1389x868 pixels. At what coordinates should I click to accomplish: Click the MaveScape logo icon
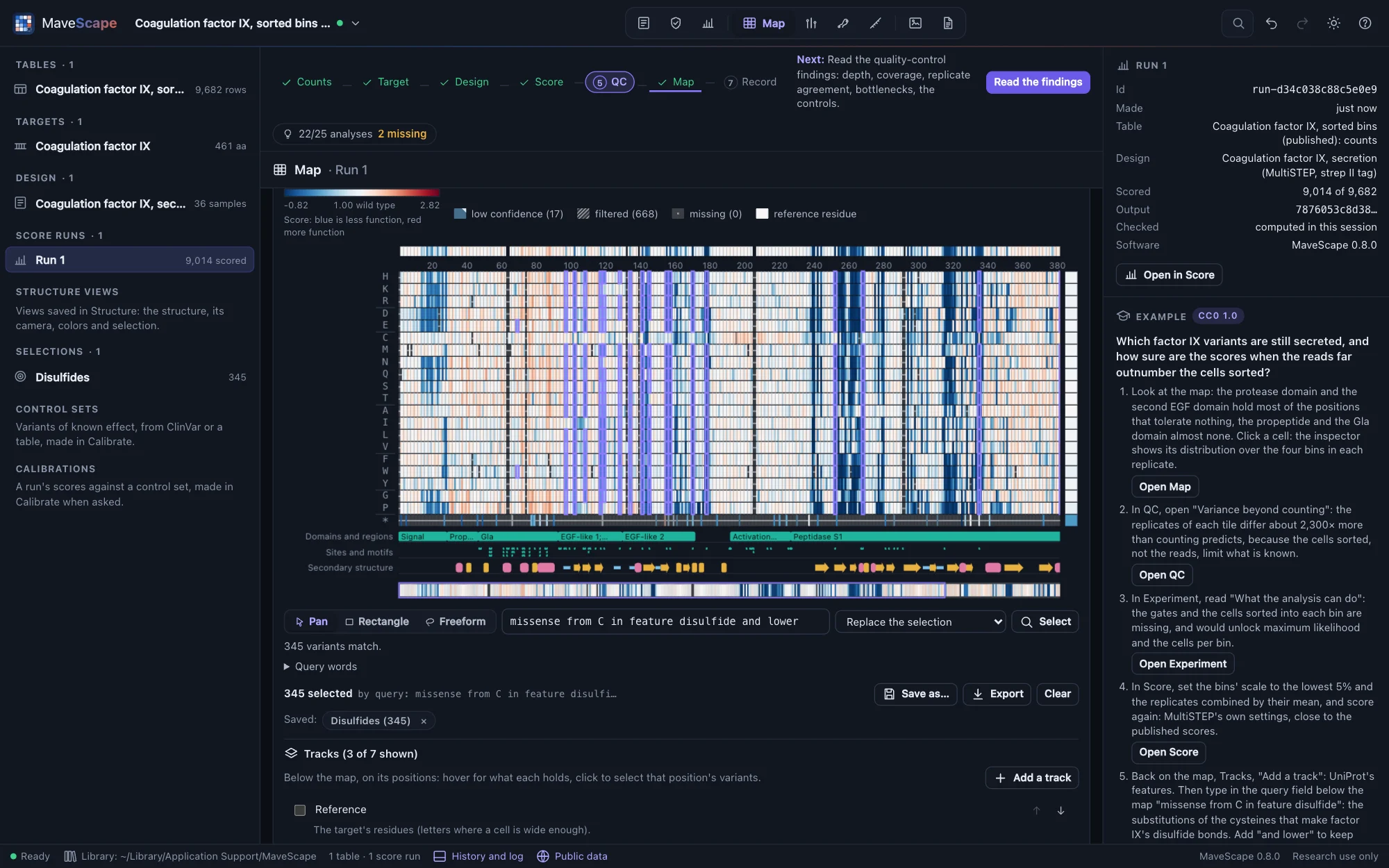24,23
